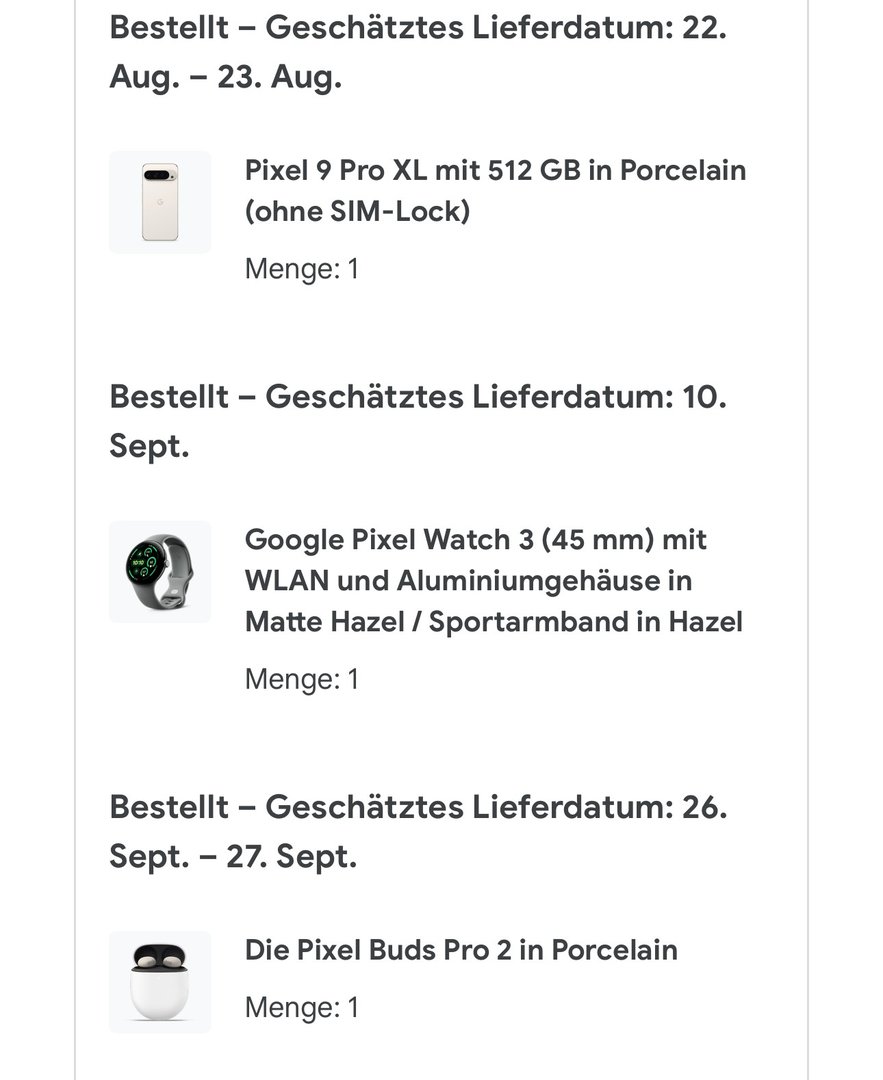Select the Pixel Buds Pro 2 thumbnail
The image size is (883, 1080).
click(160, 982)
